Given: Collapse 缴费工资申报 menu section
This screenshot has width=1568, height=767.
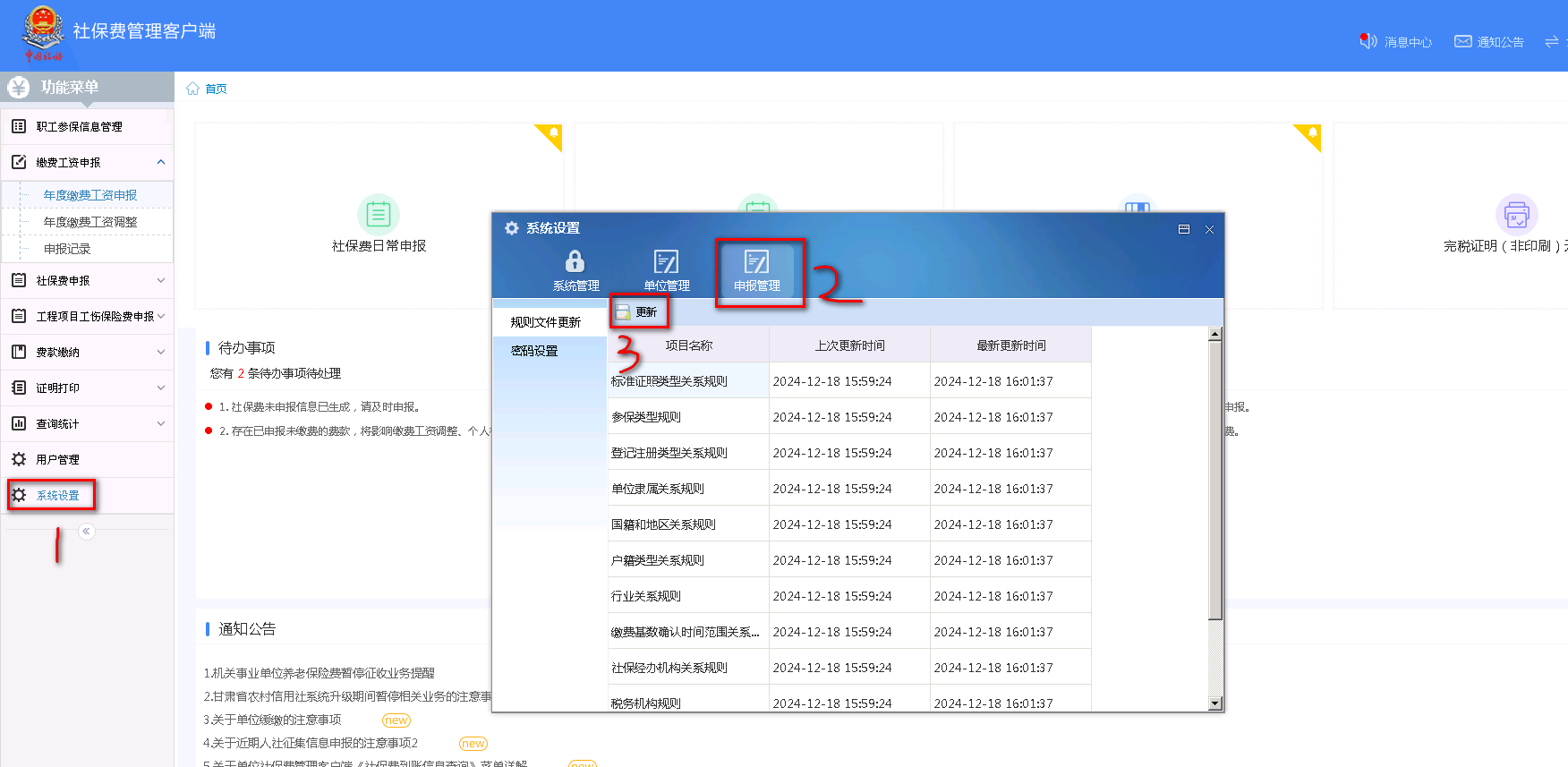Looking at the screenshot, I should pyautogui.click(x=161, y=162).
